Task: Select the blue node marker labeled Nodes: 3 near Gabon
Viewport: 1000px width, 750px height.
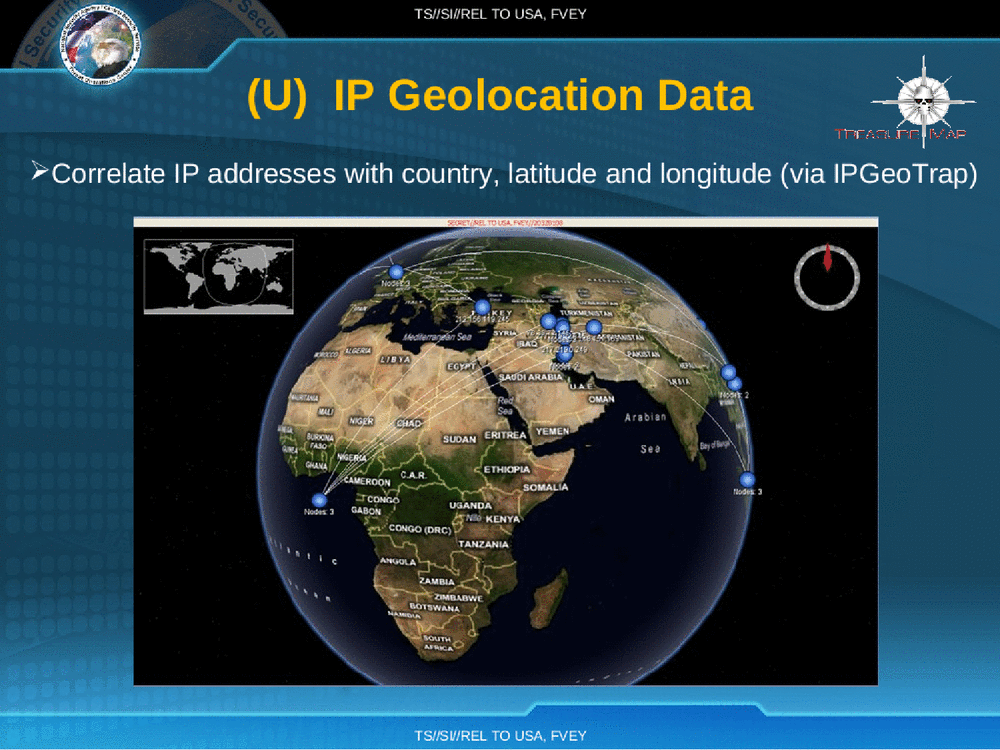Action: (319, 501)
